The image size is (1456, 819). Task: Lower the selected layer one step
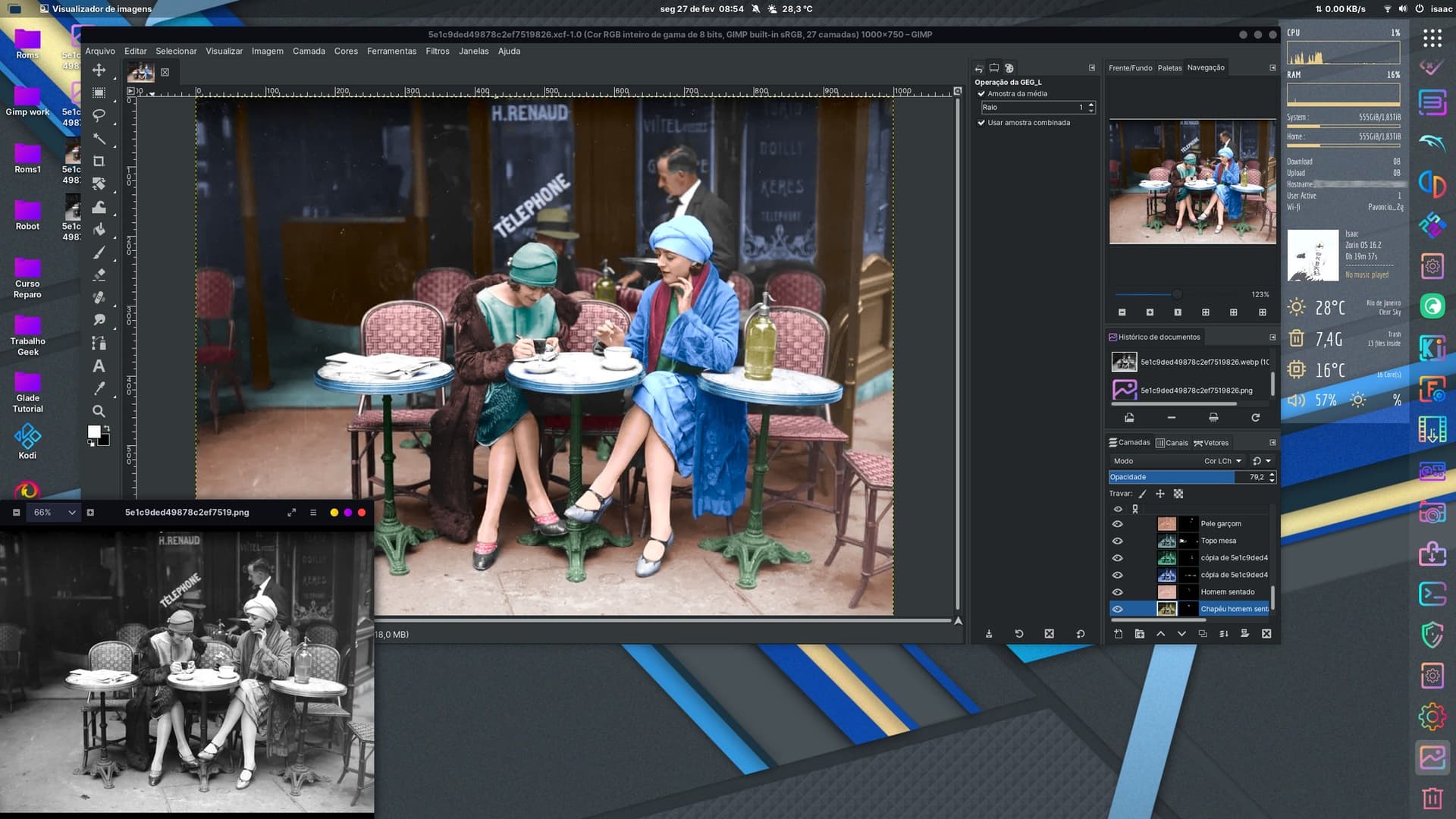1181,634
